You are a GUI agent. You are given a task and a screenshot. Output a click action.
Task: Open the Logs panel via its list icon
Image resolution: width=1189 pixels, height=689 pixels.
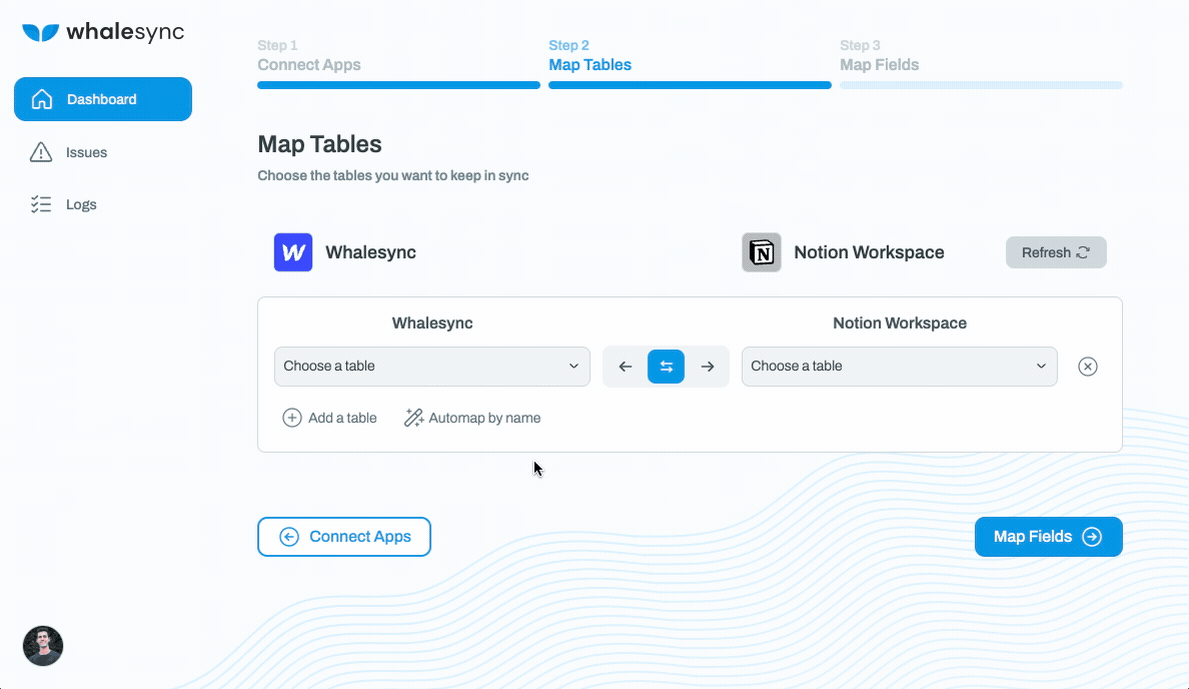point(41,204)
